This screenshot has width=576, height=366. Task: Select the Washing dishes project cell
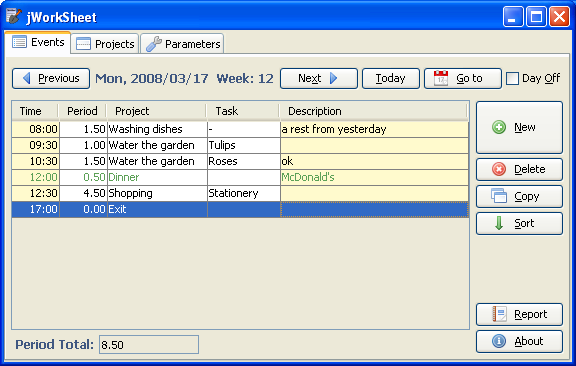click(x=157, y=129)
